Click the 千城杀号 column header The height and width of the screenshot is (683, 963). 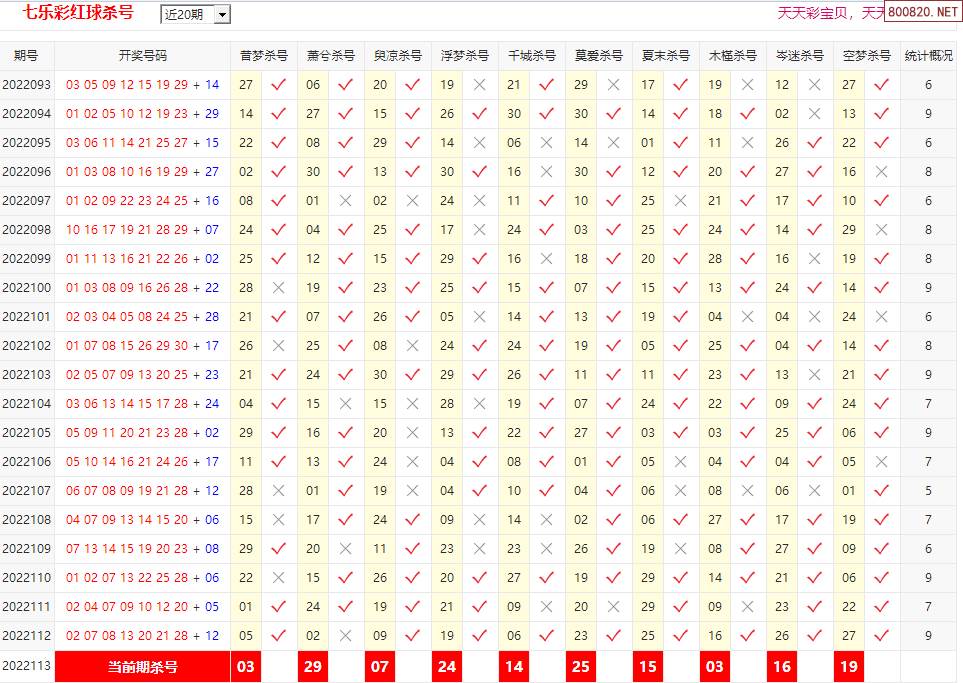point(532,56)
